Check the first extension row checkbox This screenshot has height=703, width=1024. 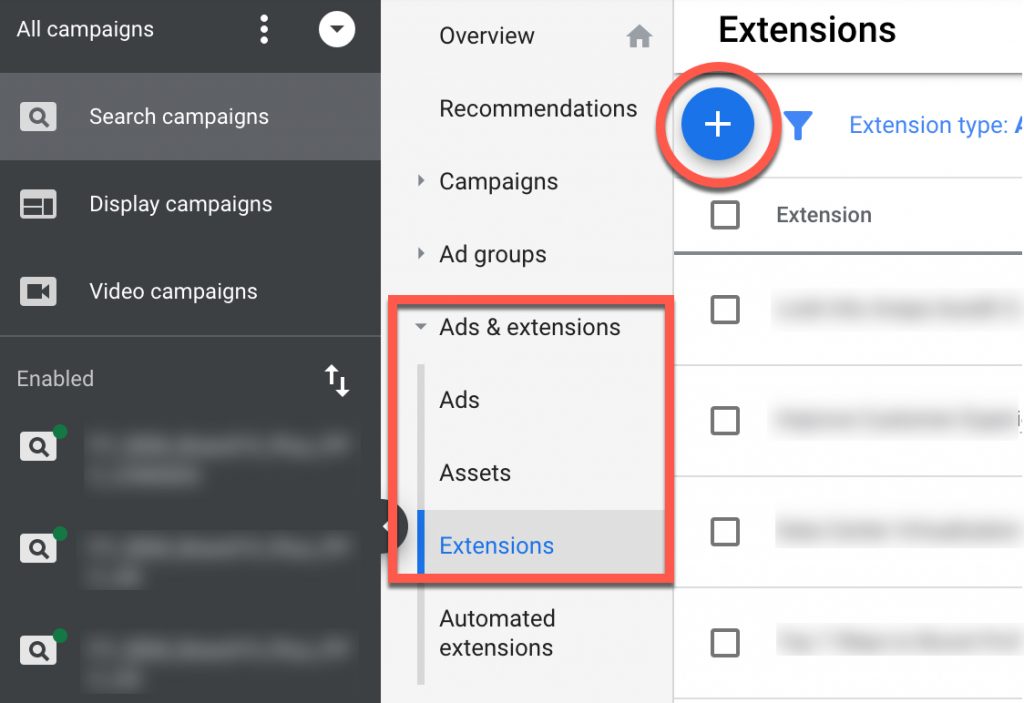tap(725, 310)
